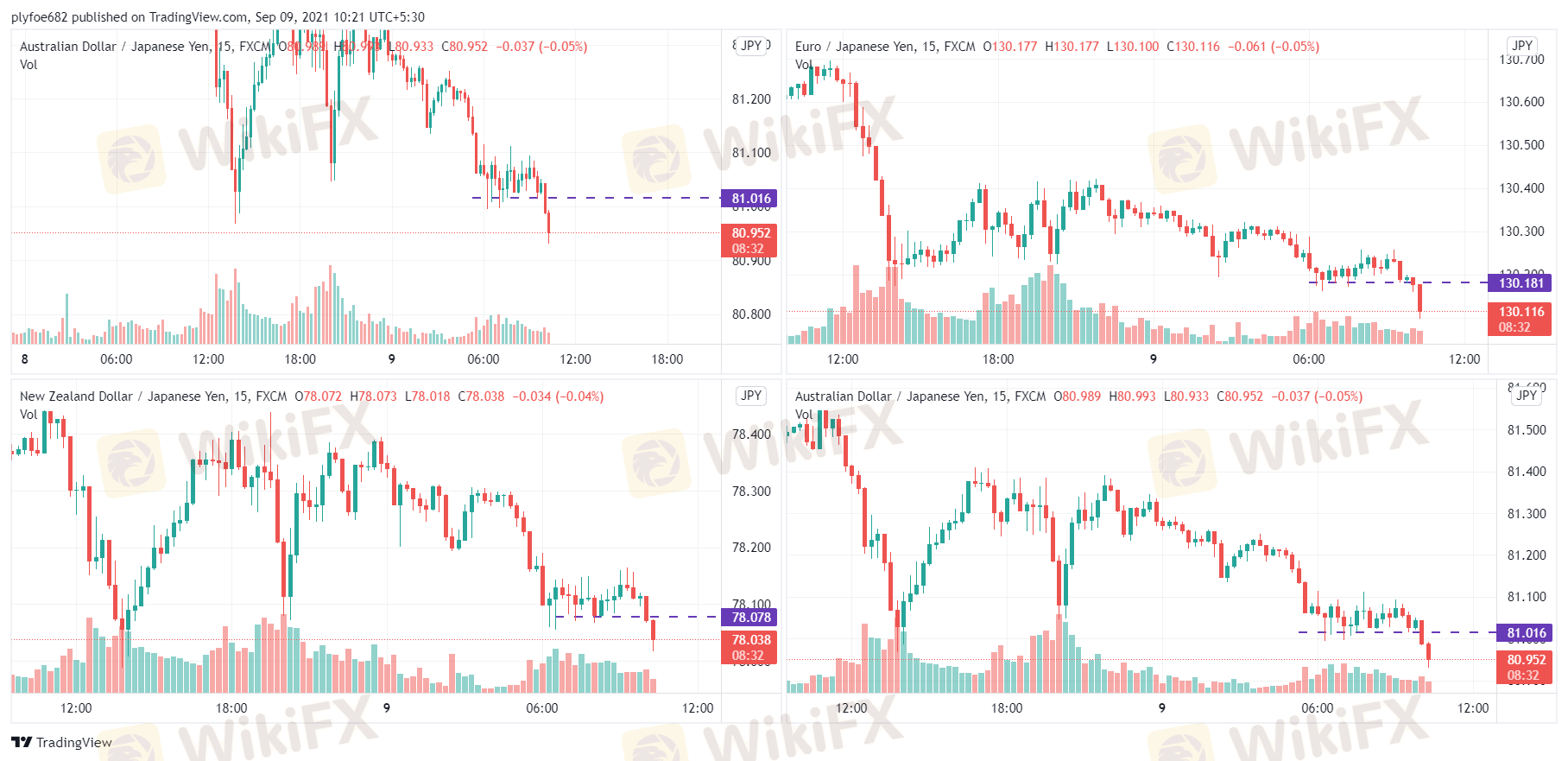Image resolution: width=1568 pixels, height=761 pixels.
Task: Select the Vol indicator label on Euro chart
Action: tap(803, 65)
